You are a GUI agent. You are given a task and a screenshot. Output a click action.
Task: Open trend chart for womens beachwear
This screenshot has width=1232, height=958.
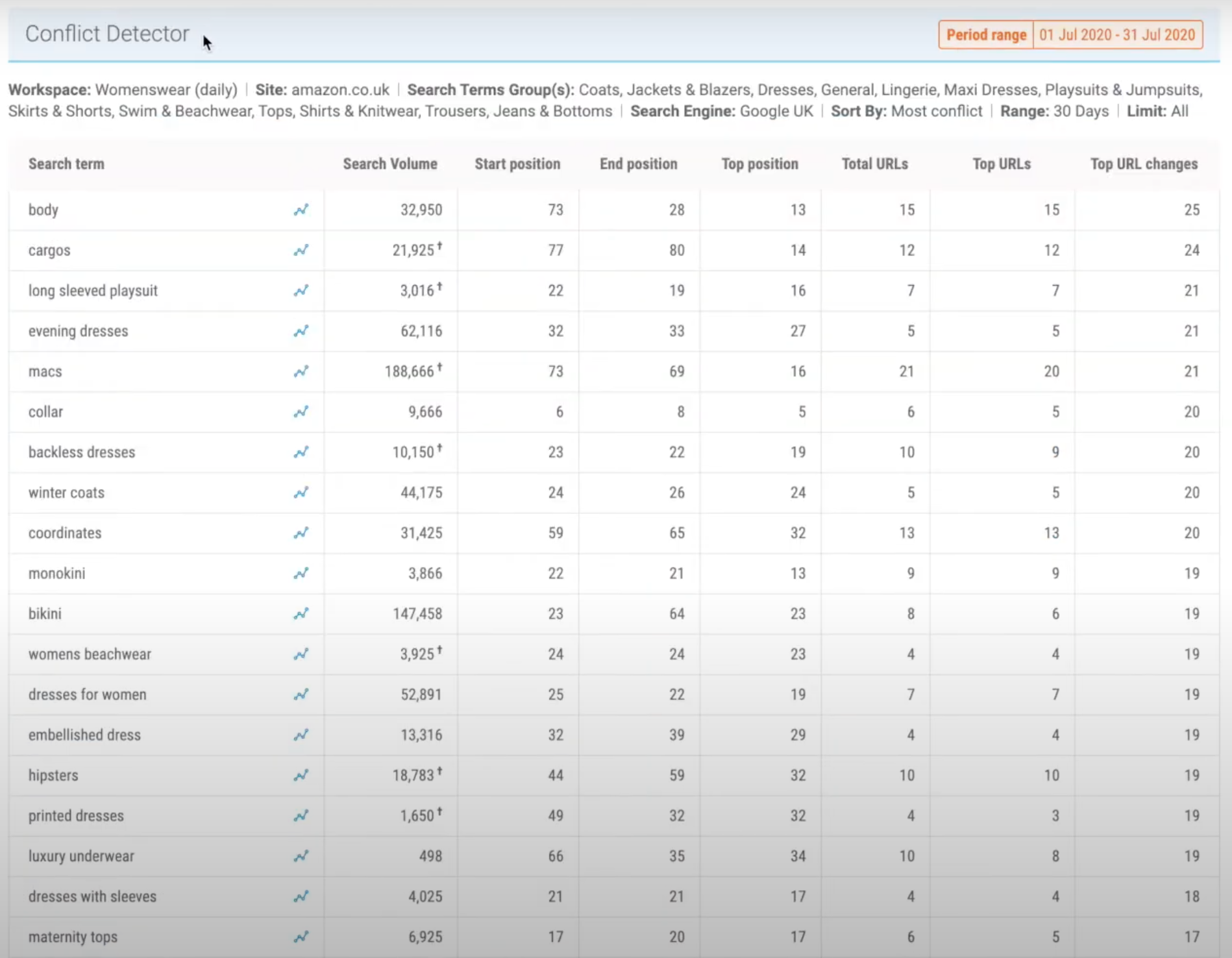pos(301,654)
